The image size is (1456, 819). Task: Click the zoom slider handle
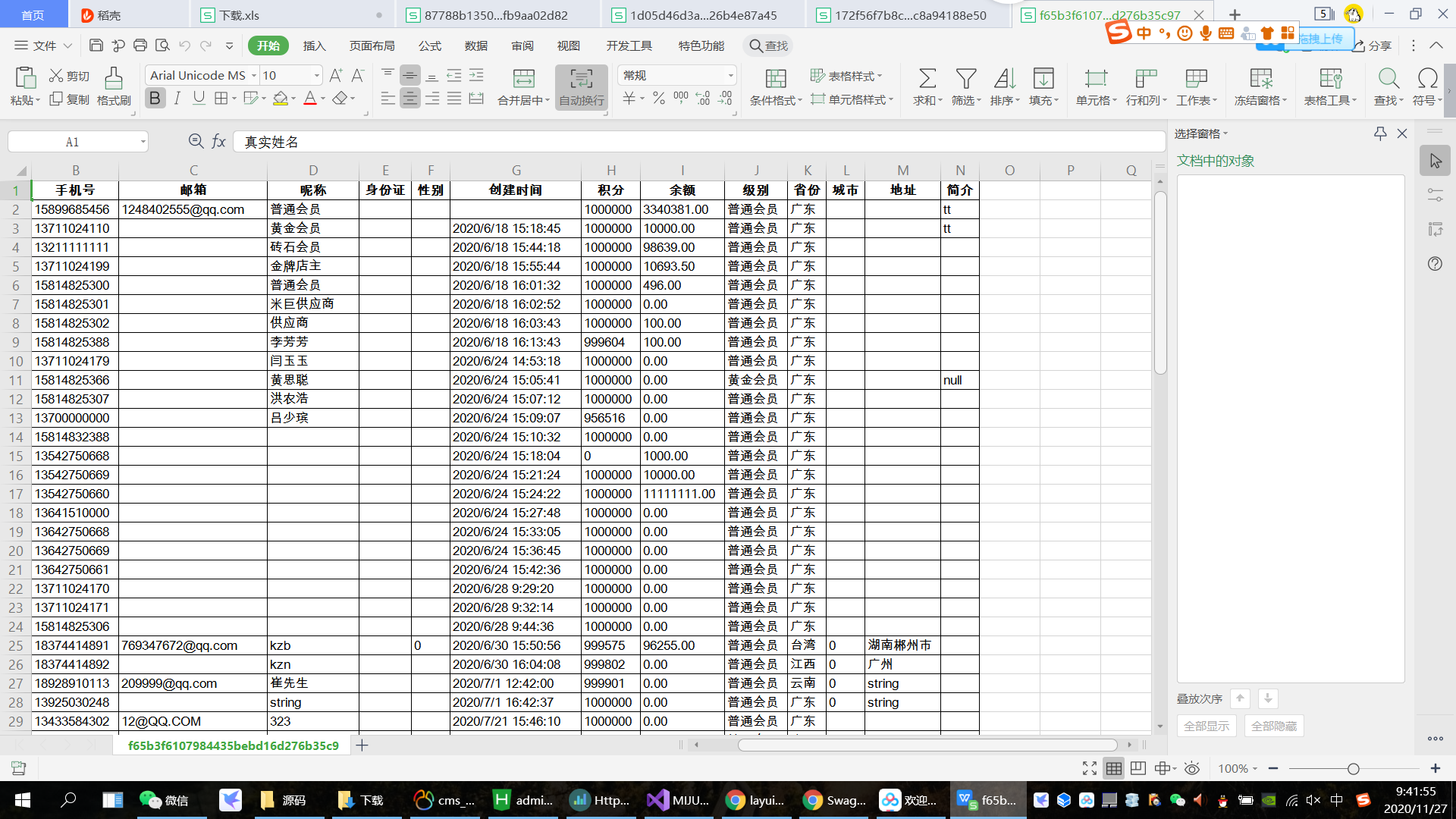coord(1353,769)
